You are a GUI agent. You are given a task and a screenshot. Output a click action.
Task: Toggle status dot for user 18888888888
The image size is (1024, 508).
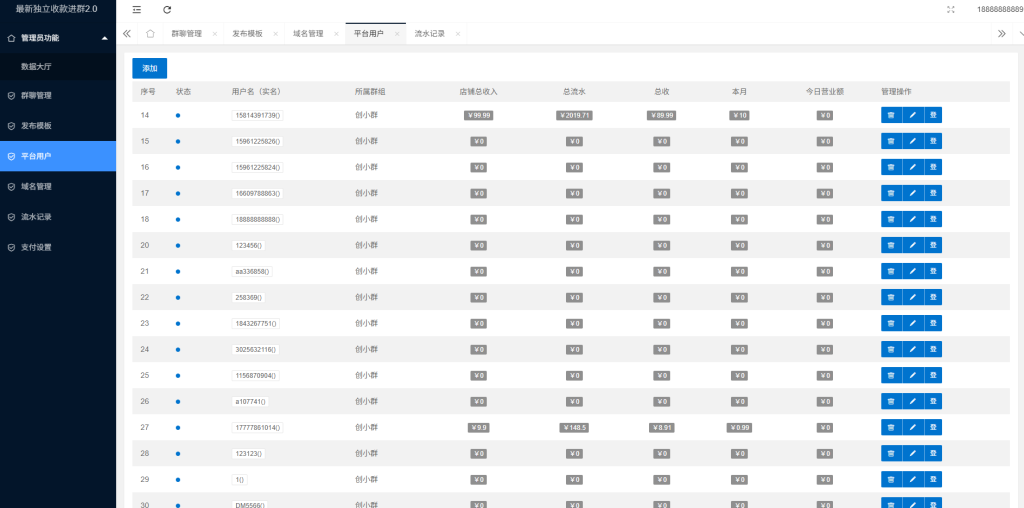tap(178, 219)
